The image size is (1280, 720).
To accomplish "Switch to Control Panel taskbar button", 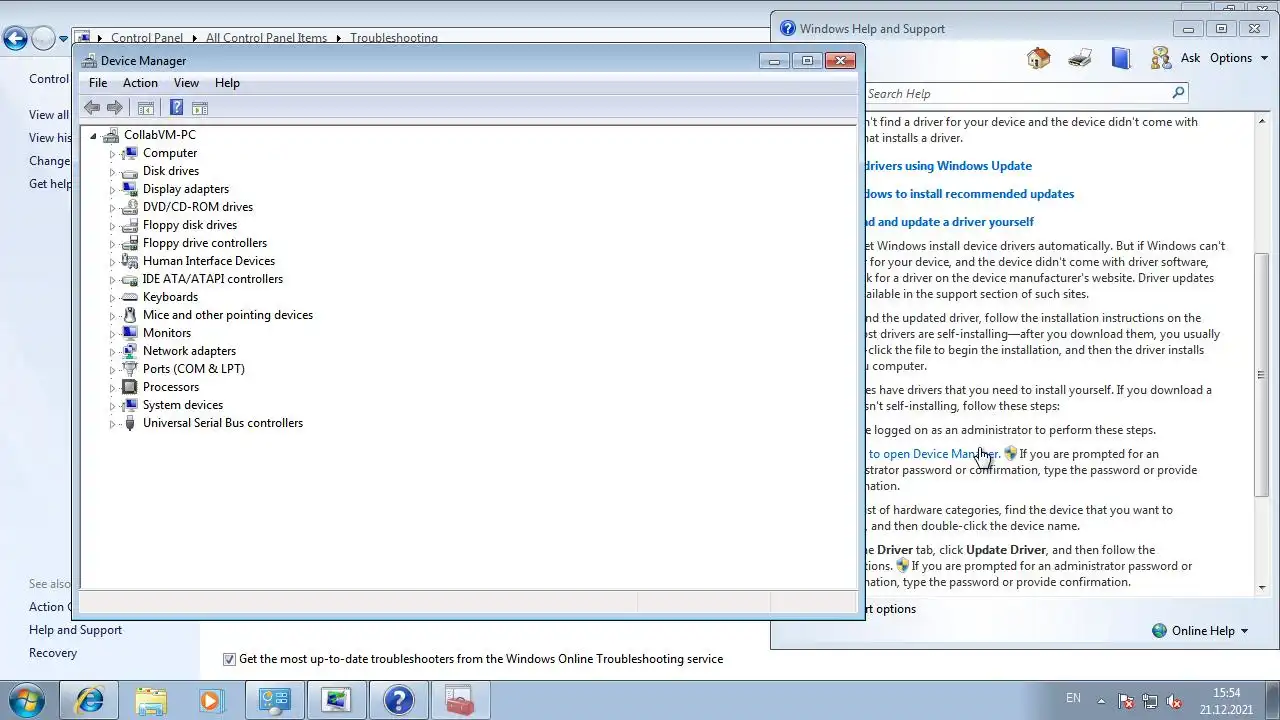I will [x=274, y=700].
